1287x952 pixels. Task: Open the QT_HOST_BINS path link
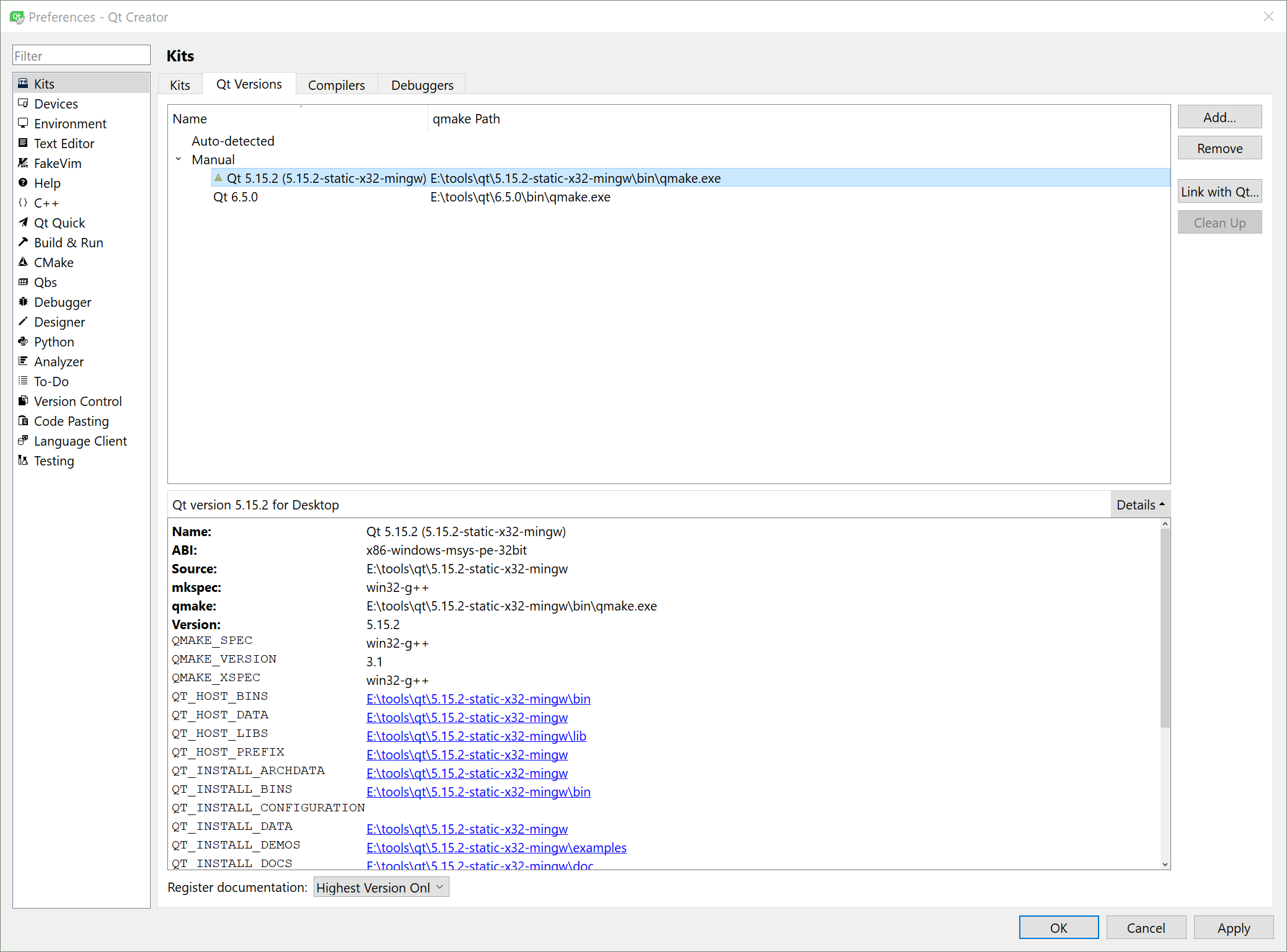pyautogui.click(x=478, y=699)
